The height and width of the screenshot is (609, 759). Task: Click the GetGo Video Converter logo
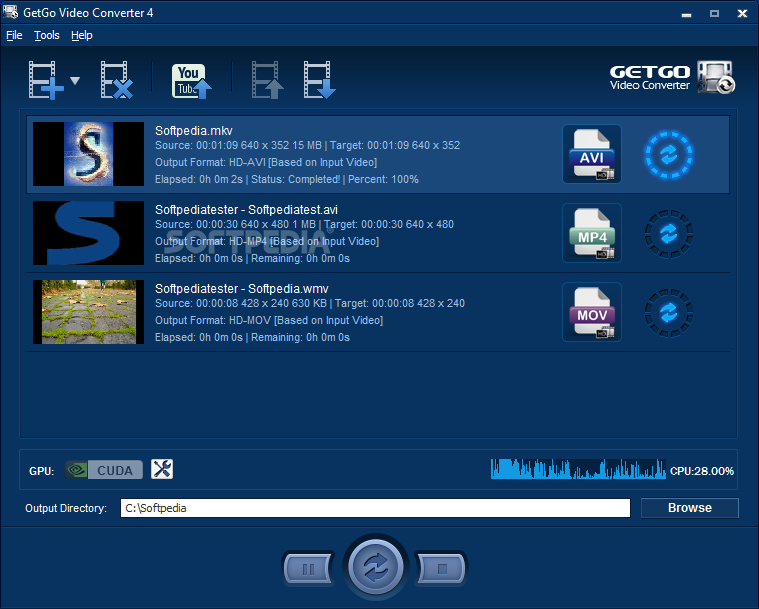[x=672, y=77]
